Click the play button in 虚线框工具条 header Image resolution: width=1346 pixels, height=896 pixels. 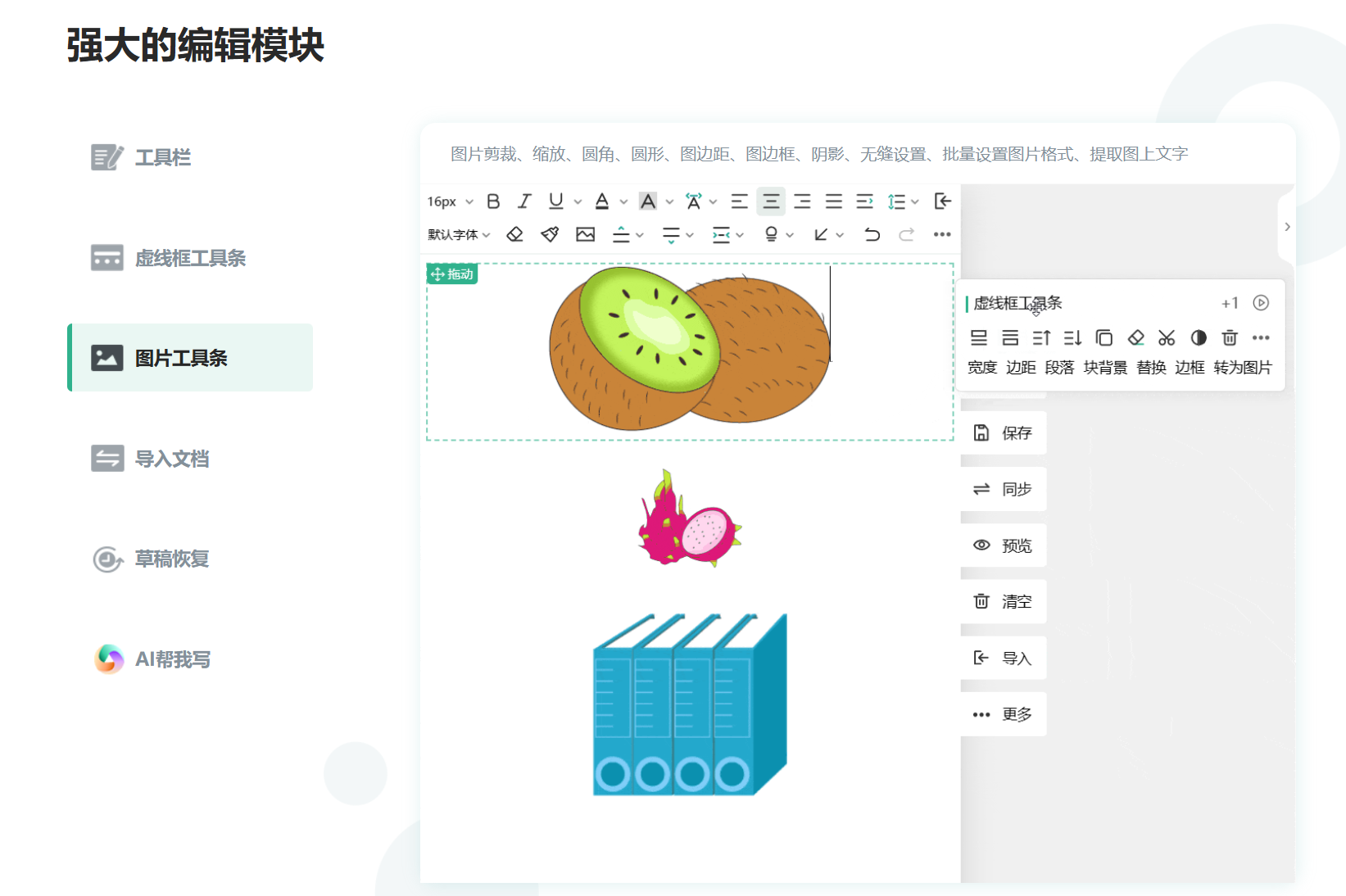1261,303
